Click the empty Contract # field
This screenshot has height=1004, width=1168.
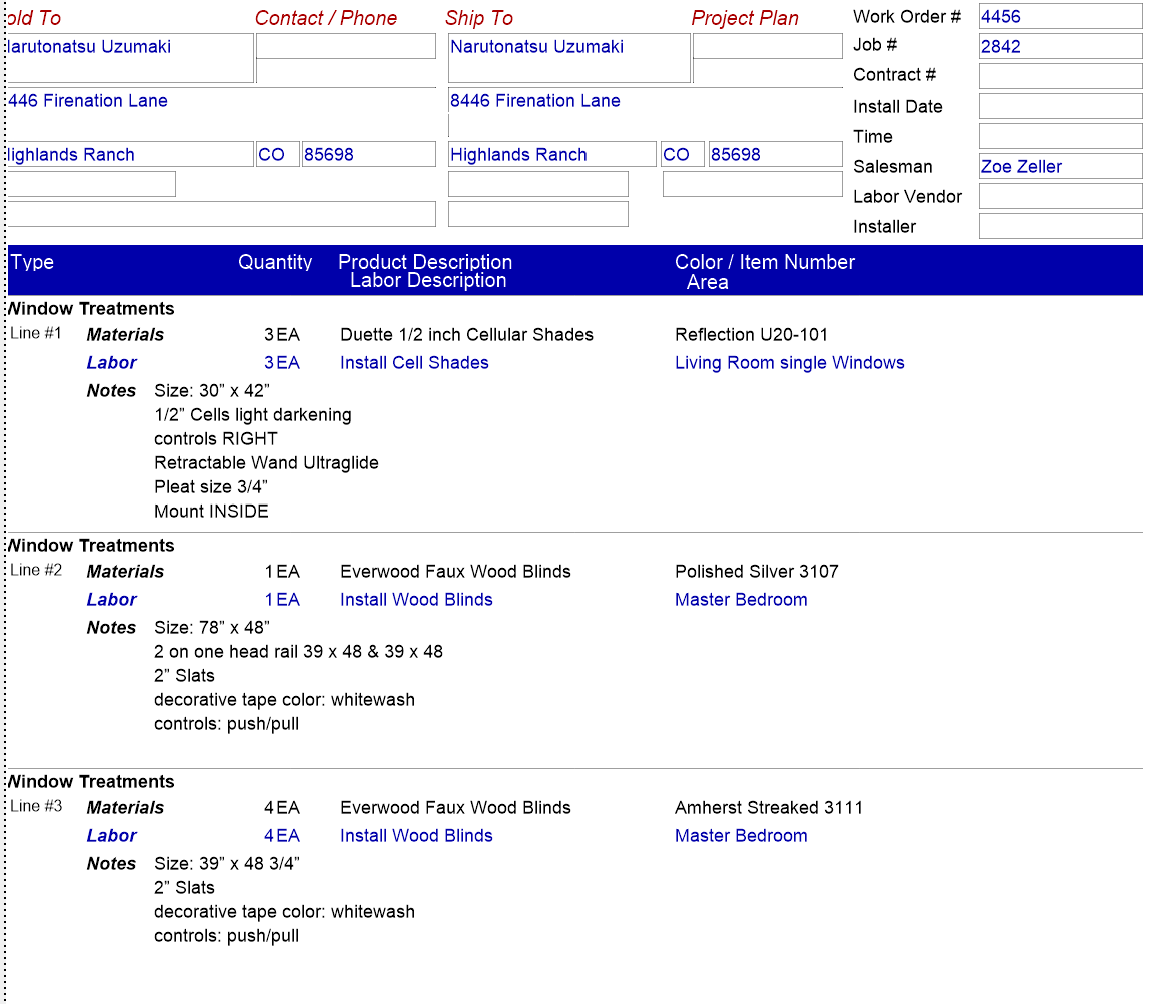coord(1060,76)
